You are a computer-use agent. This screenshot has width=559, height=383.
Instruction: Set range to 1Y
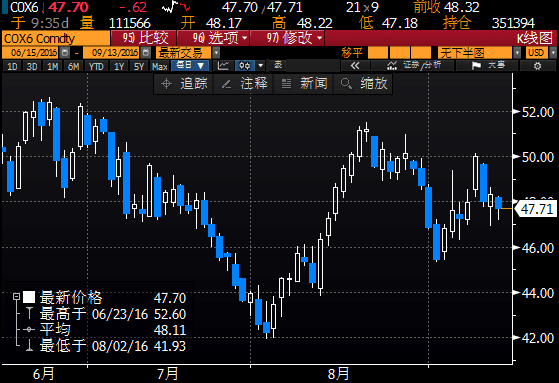[x=119, y=66]
